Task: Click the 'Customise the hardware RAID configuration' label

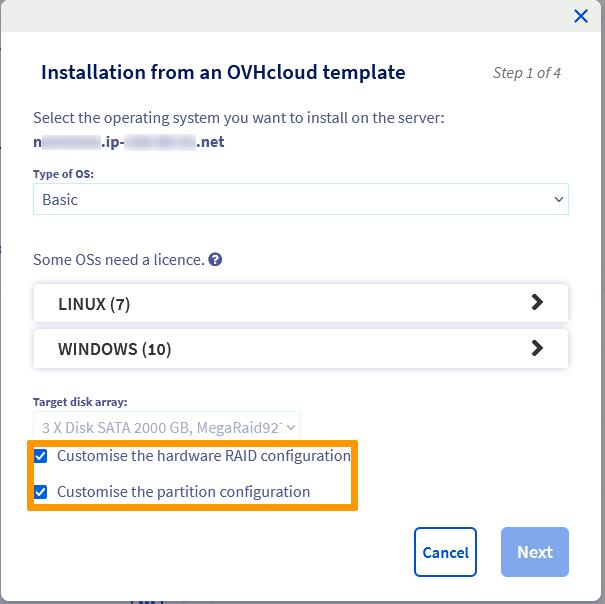Action: 204,456
